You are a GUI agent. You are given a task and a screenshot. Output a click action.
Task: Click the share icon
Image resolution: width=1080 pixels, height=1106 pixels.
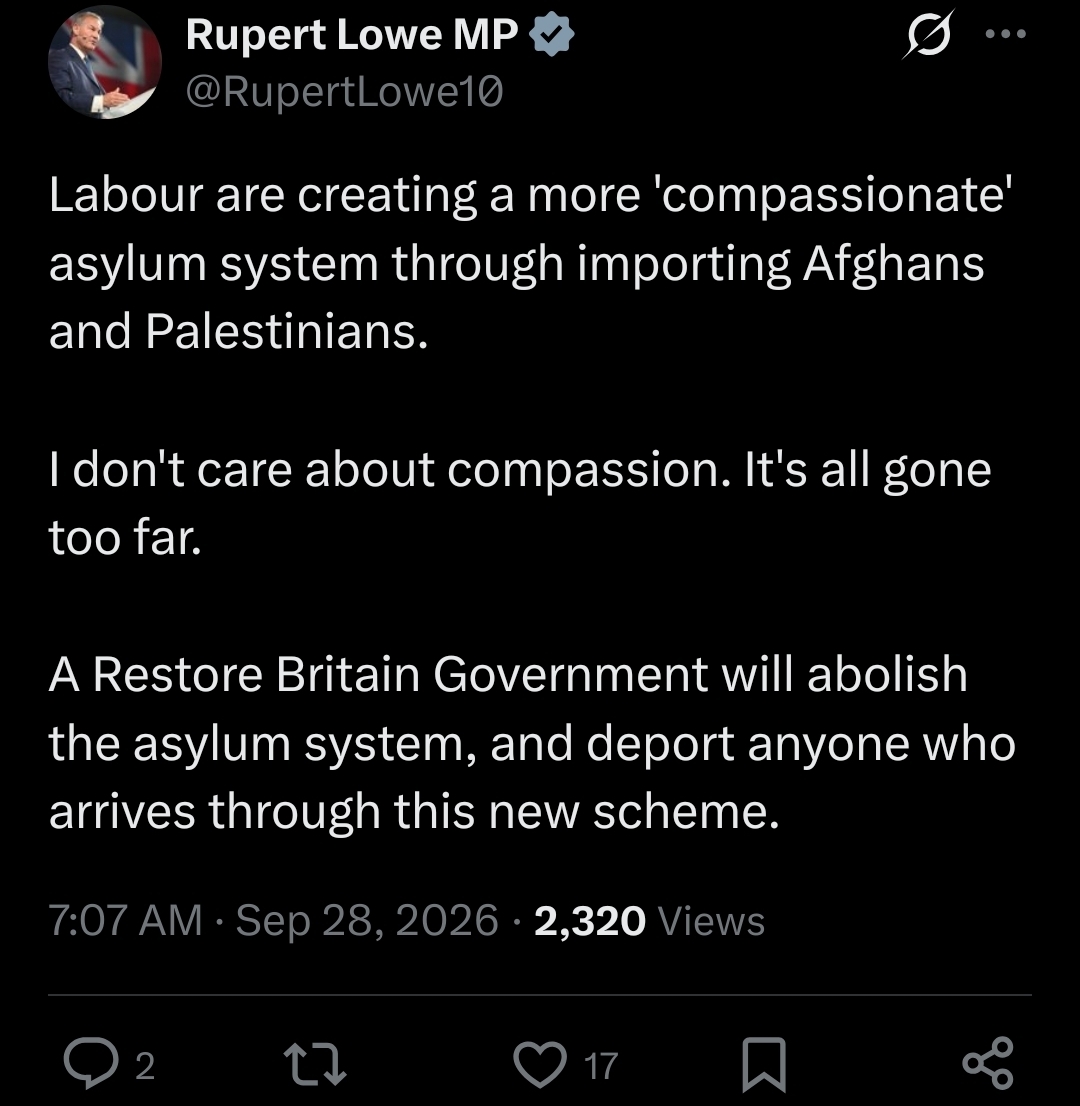coord(988,1063)
